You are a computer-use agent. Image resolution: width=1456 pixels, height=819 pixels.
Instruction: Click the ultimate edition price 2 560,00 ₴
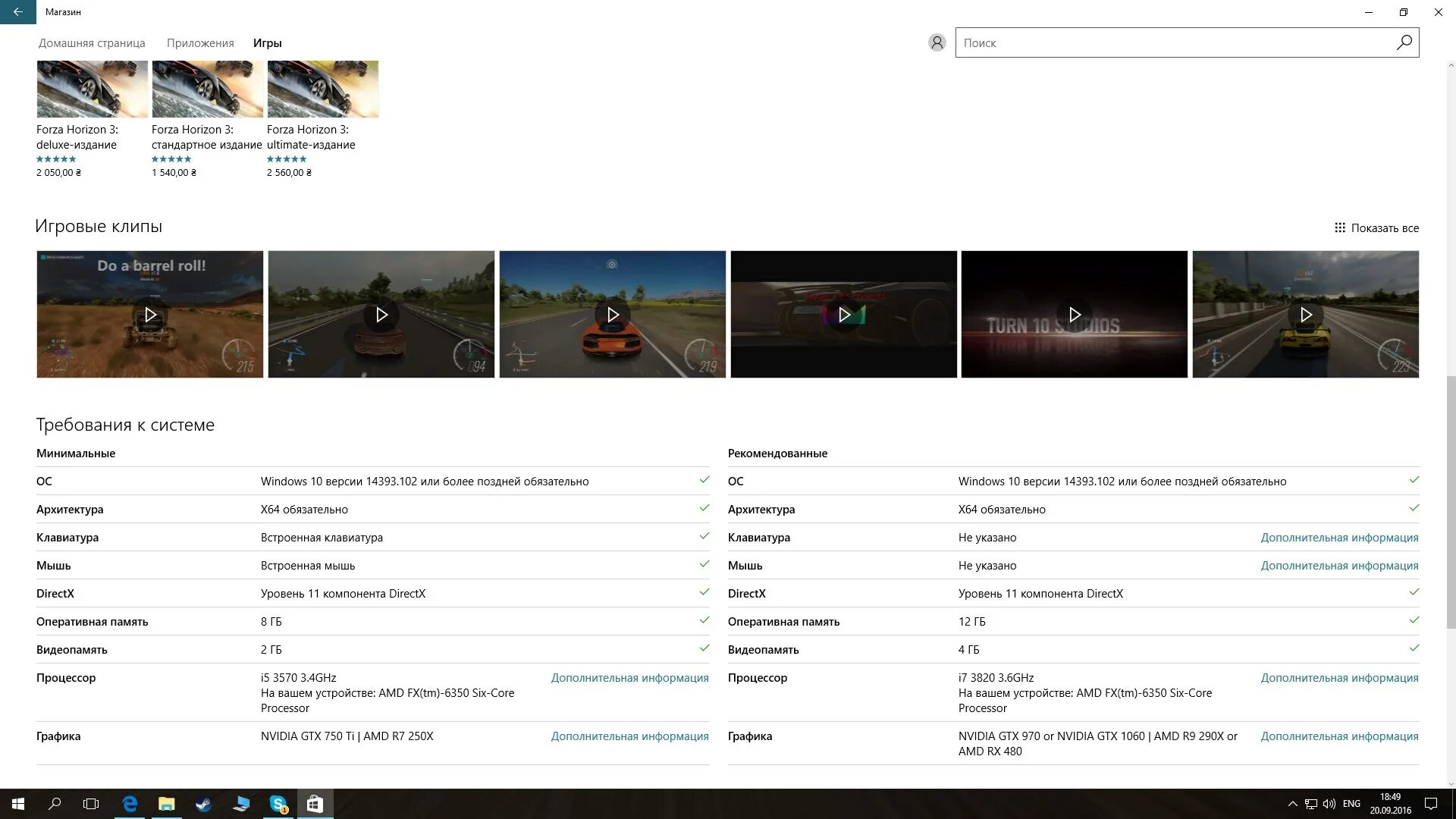[289, 173]
